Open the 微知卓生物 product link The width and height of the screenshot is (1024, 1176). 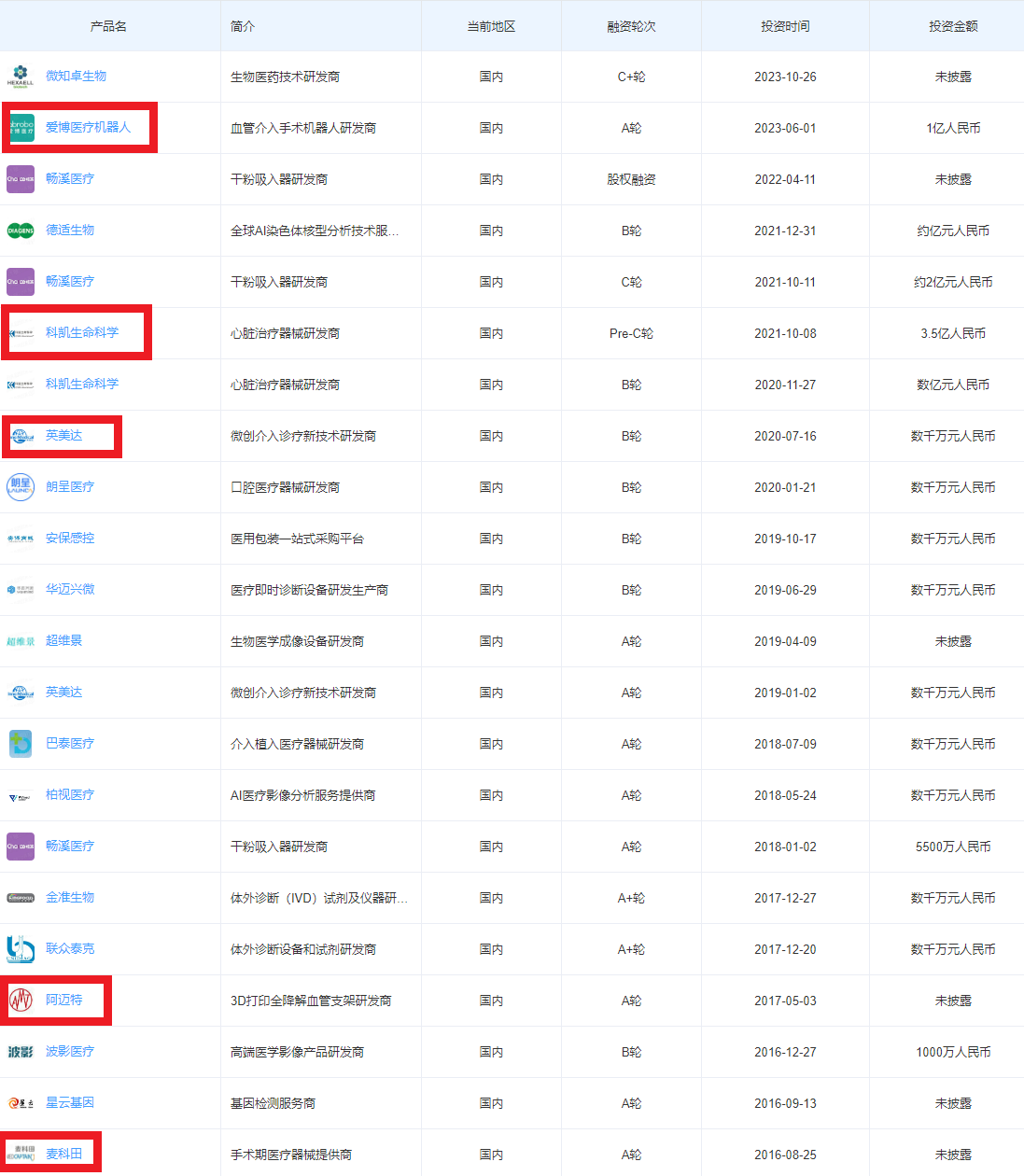76,77
